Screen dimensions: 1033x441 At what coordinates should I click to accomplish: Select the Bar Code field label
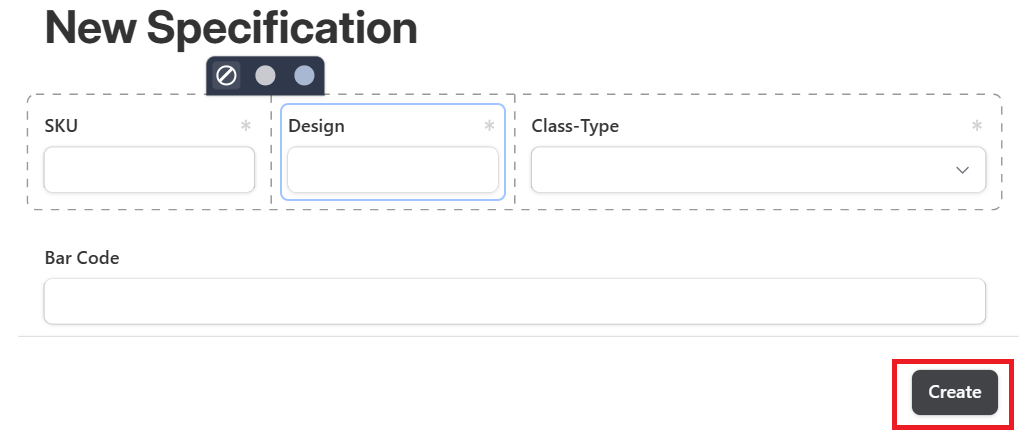(82, 258)
